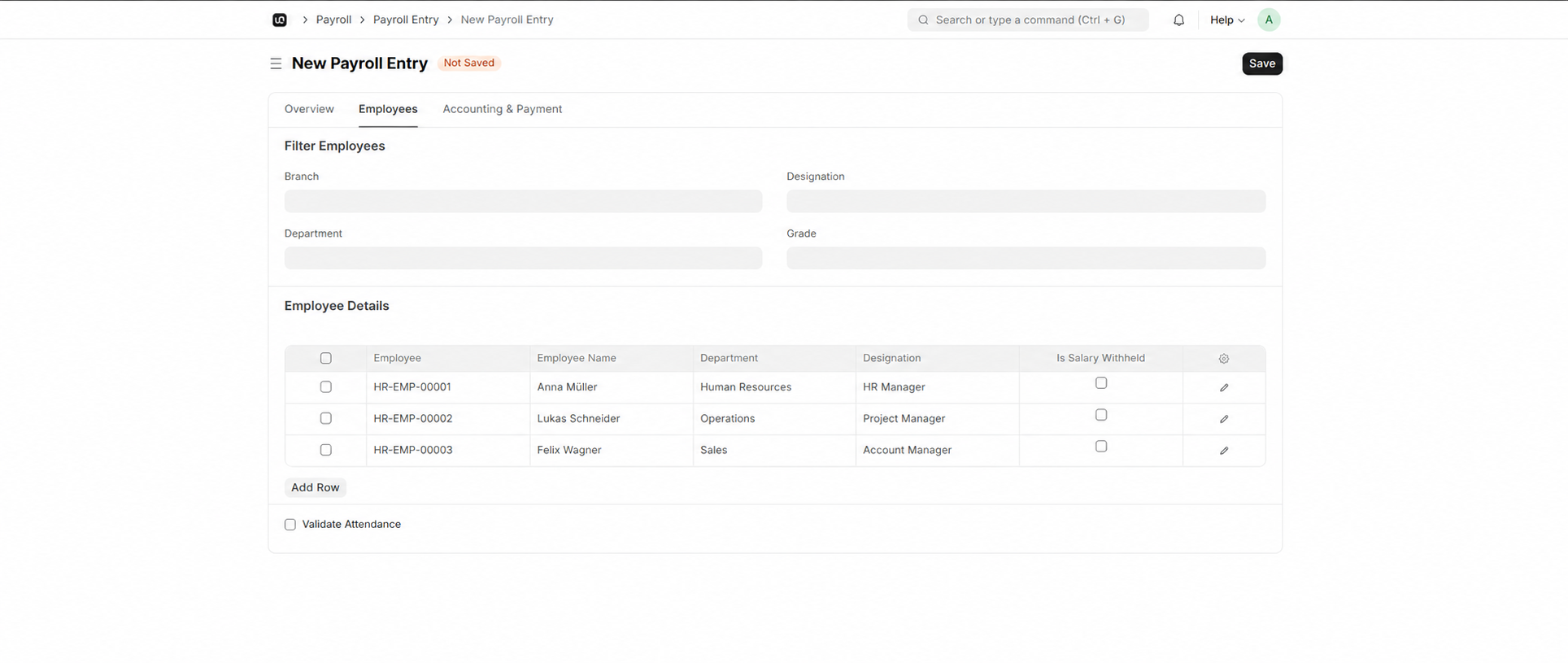Toggle salary withheld for Anna Müller
The width and height of the screenshot is (1568, 663).
(x=1101, y=383)
